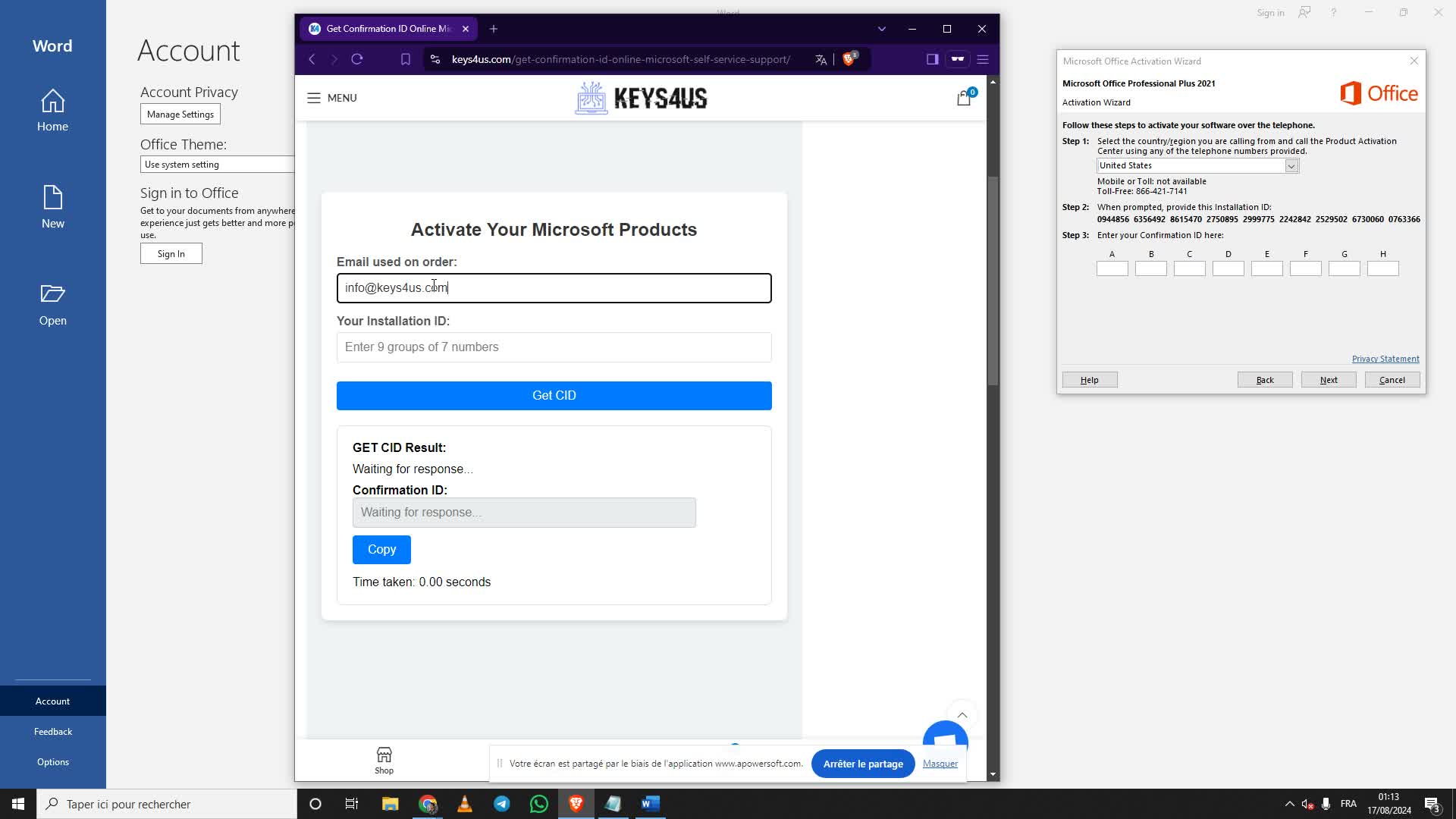Open the Brave Shields lion icon

click(x=849, y=59)
